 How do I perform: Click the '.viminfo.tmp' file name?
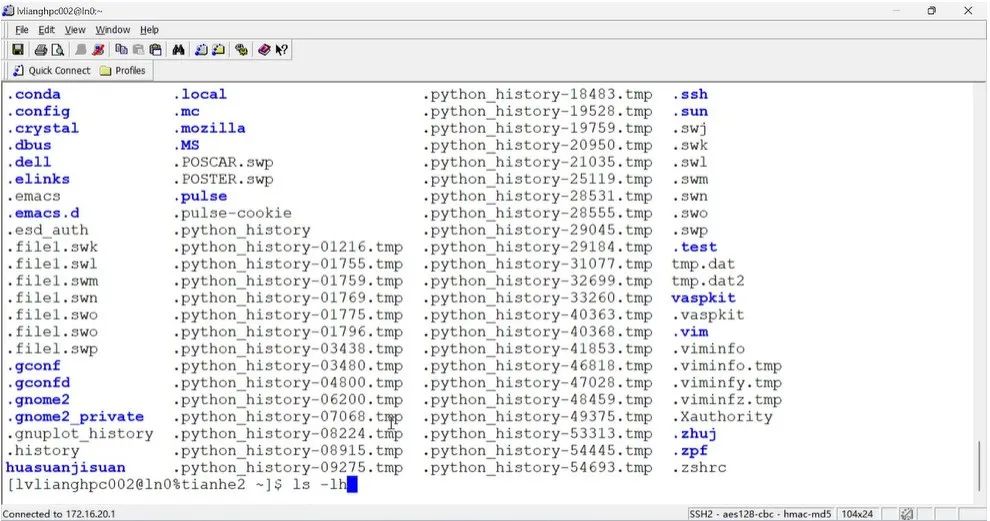pos(727,366)
